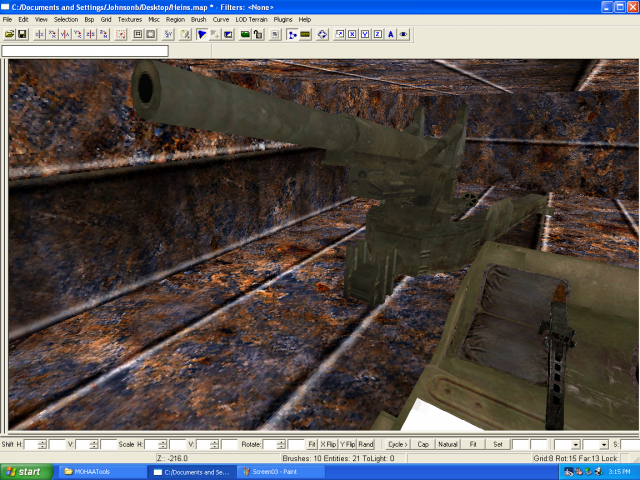Click the red dashed selection box icon
640x480 pixels.
(x=121, y=34)
